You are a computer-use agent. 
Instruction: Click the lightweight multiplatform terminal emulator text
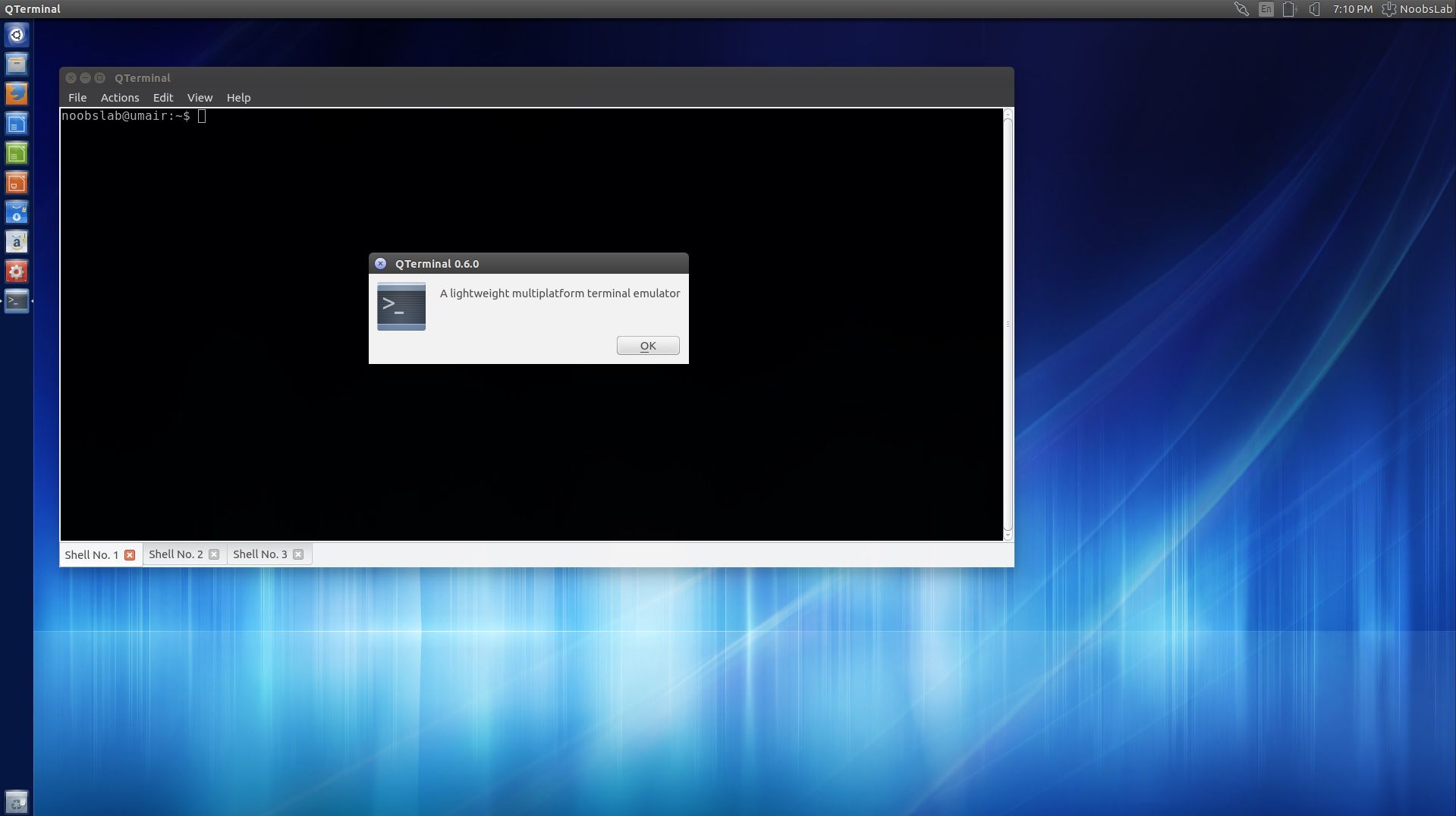coord(560,293)
